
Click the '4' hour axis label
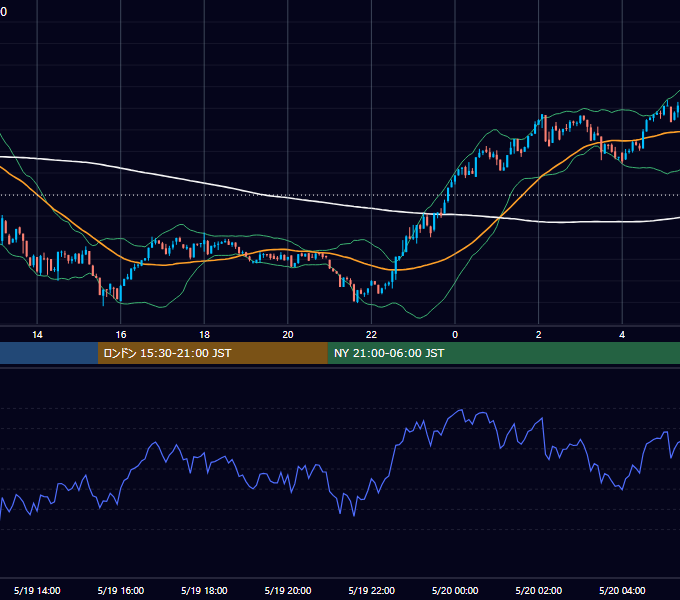click(622, 335)
